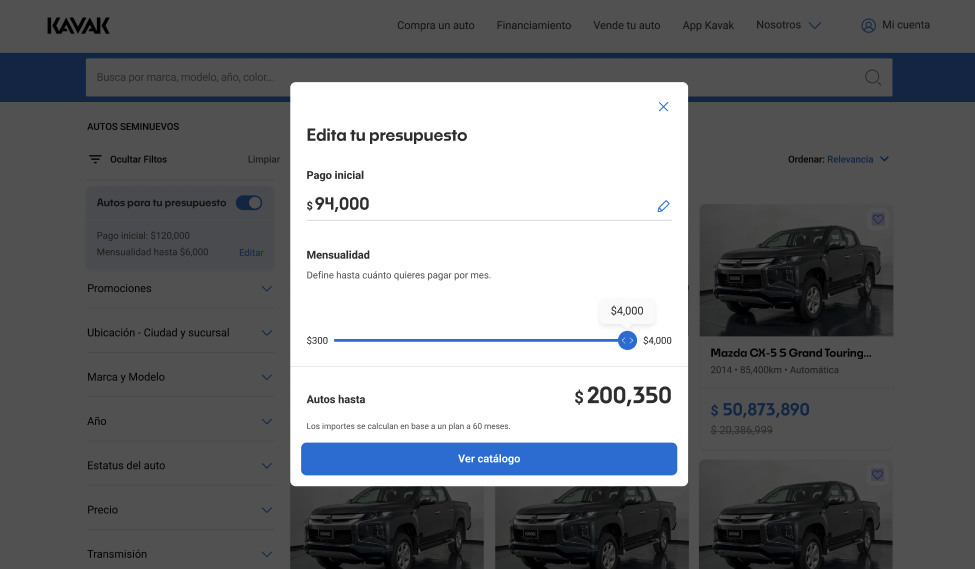Click the Mi cuenta user icon

click(x=868, y=26)
